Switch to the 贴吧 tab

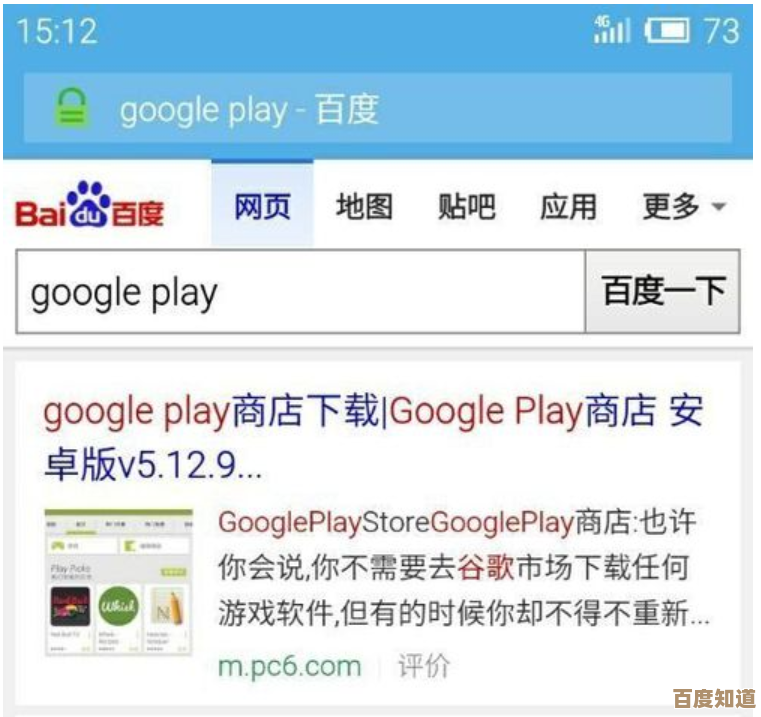466,206
